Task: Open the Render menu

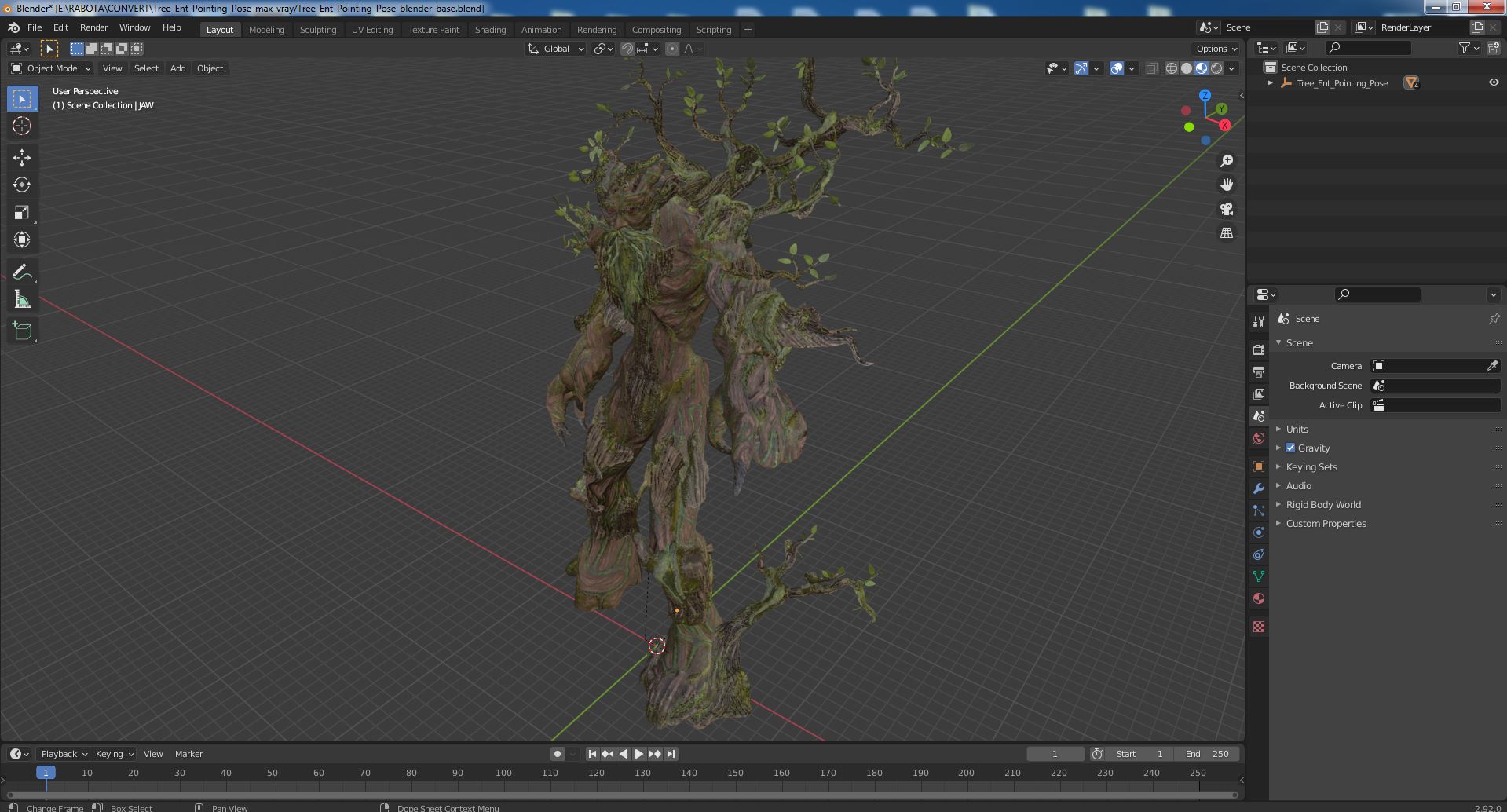Action: (93, 27)
